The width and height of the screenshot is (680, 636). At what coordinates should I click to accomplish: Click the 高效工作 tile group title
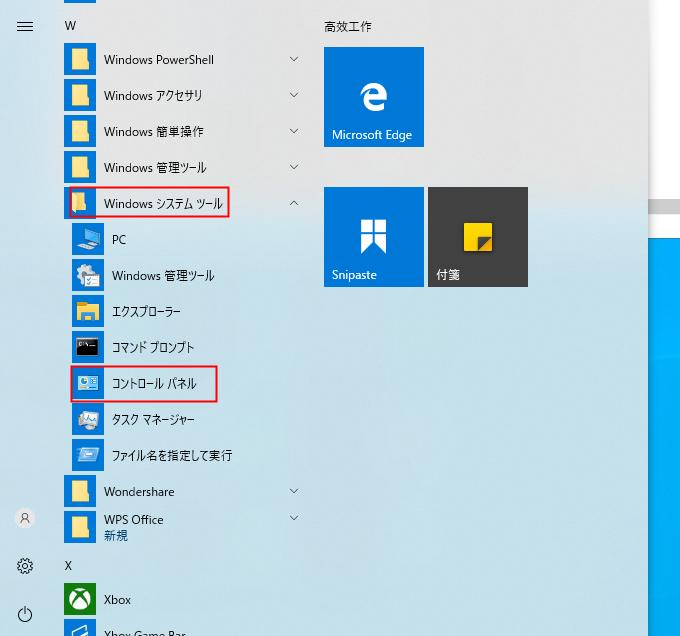pyautogui.click(x=348, y=27)
